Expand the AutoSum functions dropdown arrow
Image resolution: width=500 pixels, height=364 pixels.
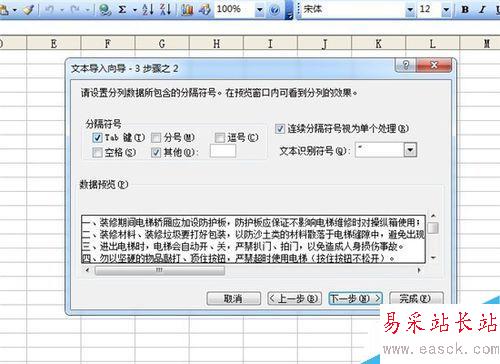click(x=135, y=10)
